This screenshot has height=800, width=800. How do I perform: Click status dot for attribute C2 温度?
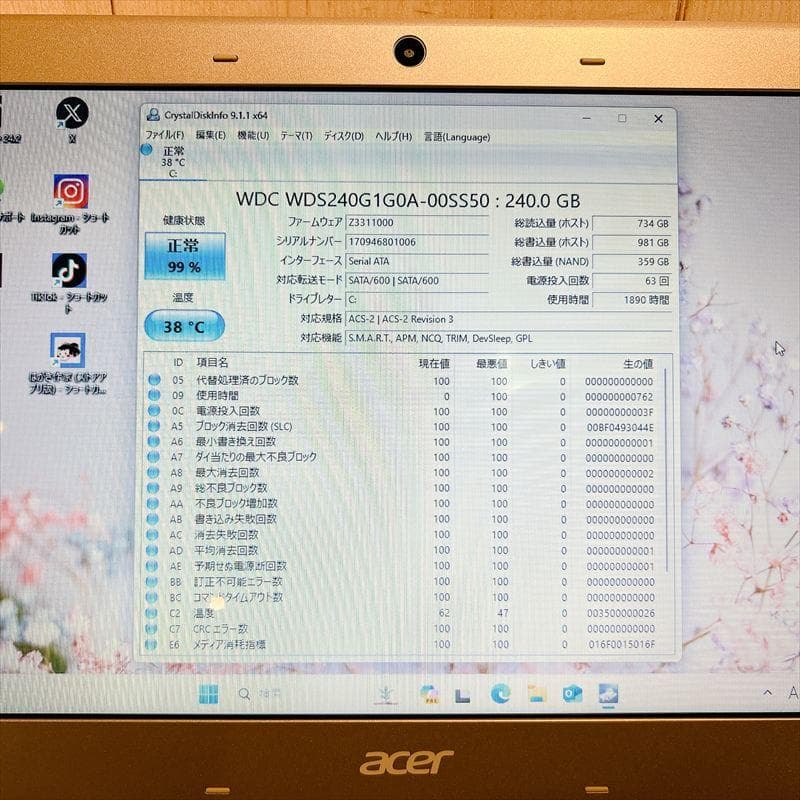point(151,613)
